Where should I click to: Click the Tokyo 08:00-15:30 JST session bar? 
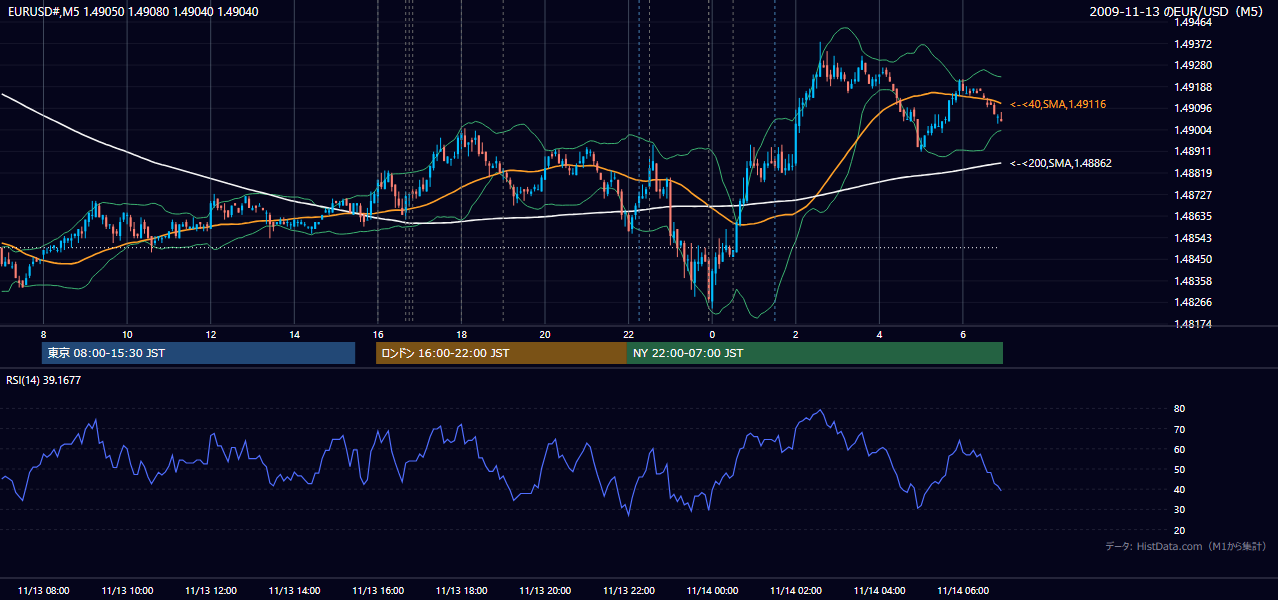click(x=198, y=353)
